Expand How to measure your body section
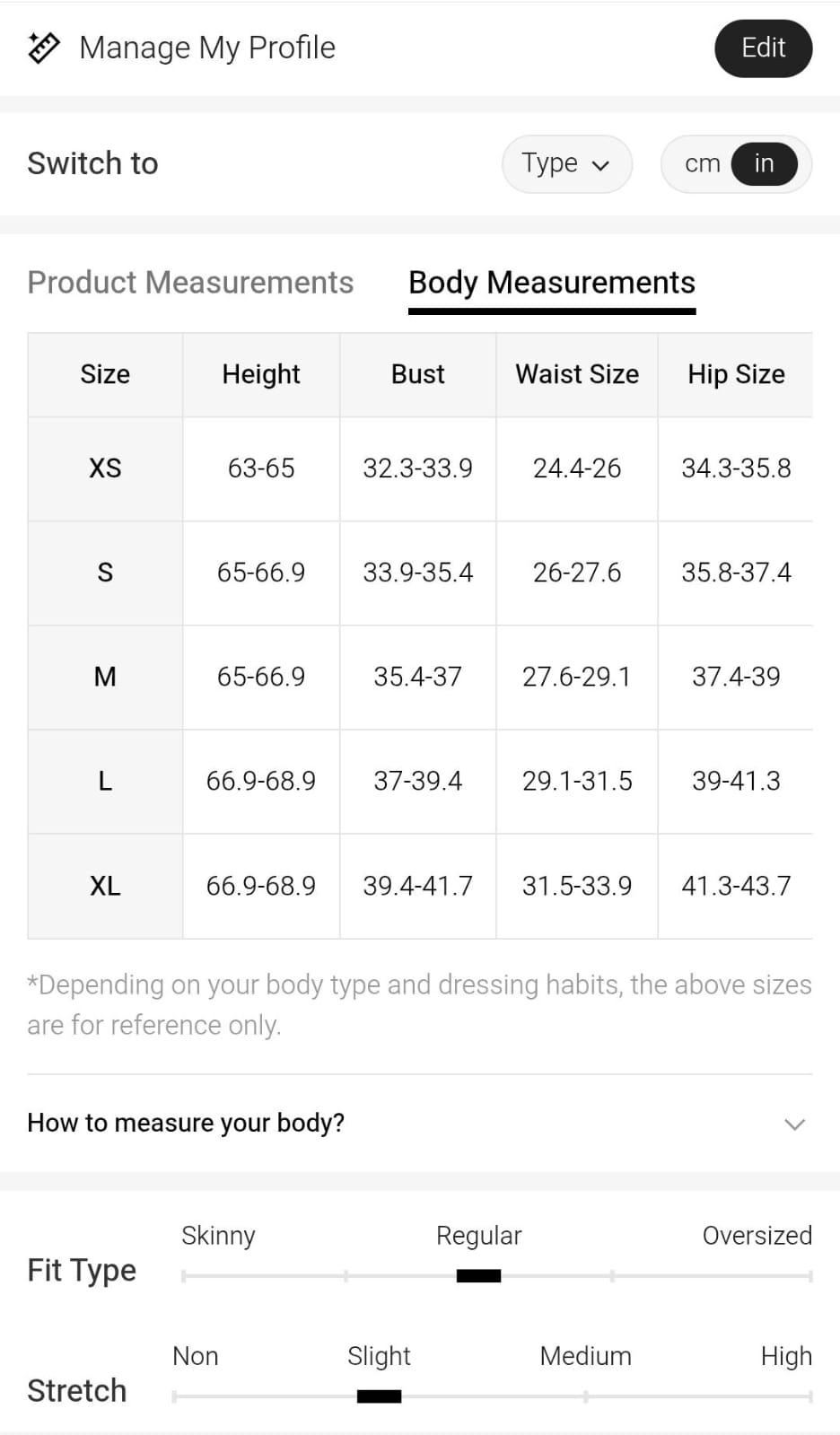This screenshot has height=1435, width=840. [186, 1123]
